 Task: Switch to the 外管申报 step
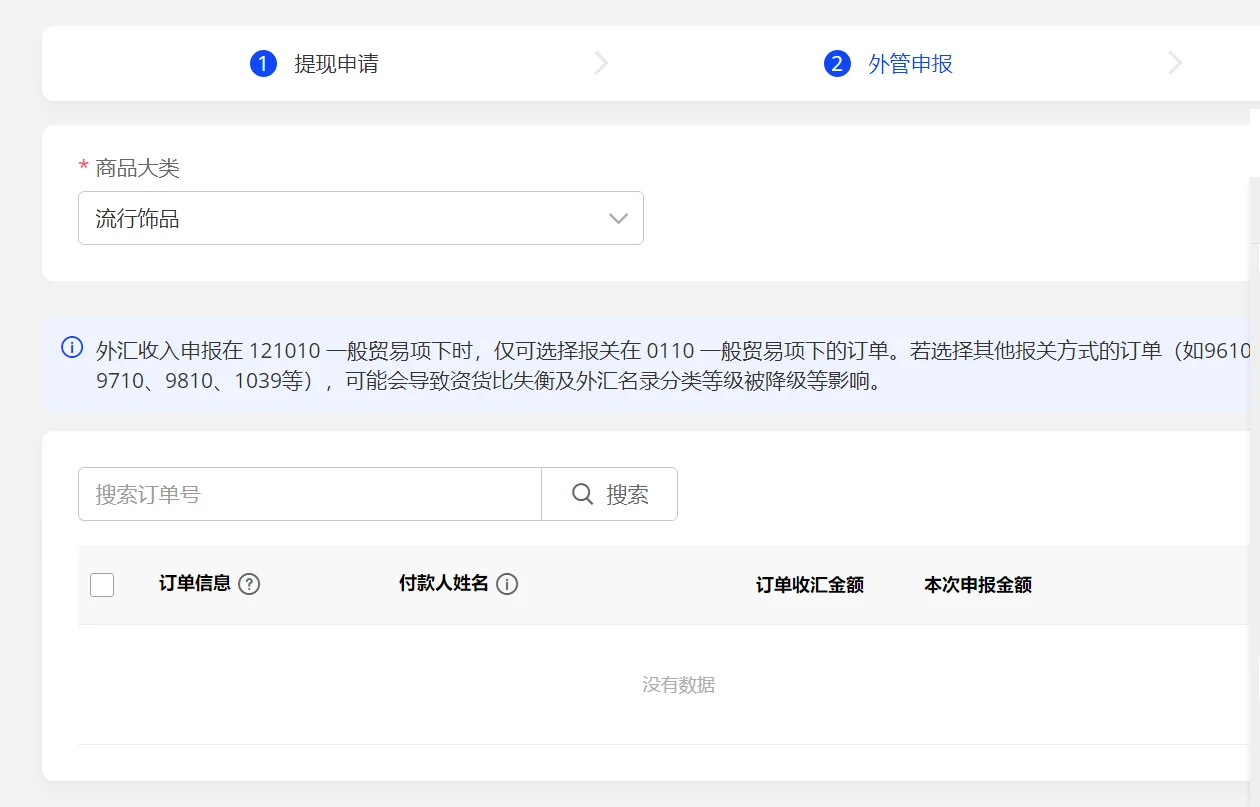click(910, 64)
